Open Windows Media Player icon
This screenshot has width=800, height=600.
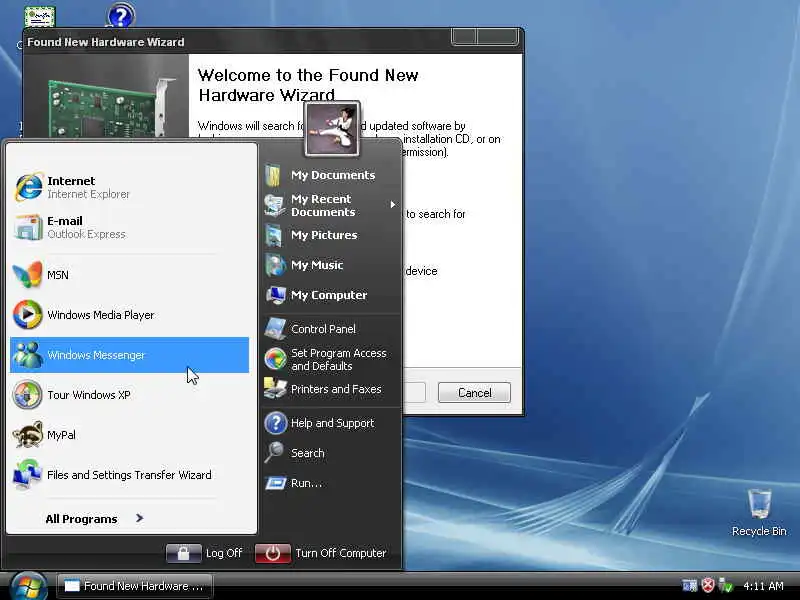pos(27,314)
